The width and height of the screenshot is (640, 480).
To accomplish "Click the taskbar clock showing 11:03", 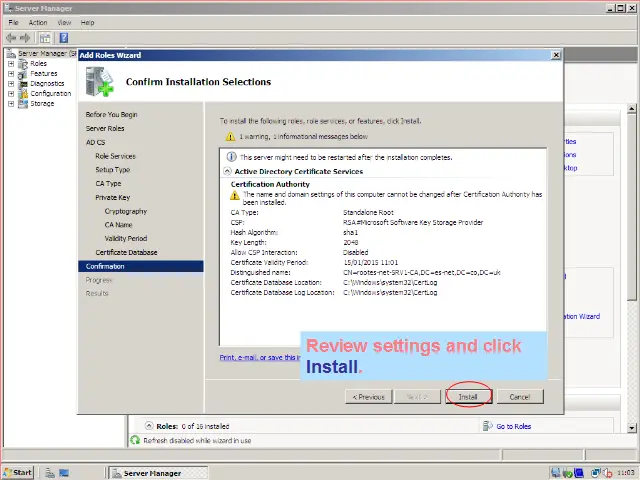I will point(625,473).
